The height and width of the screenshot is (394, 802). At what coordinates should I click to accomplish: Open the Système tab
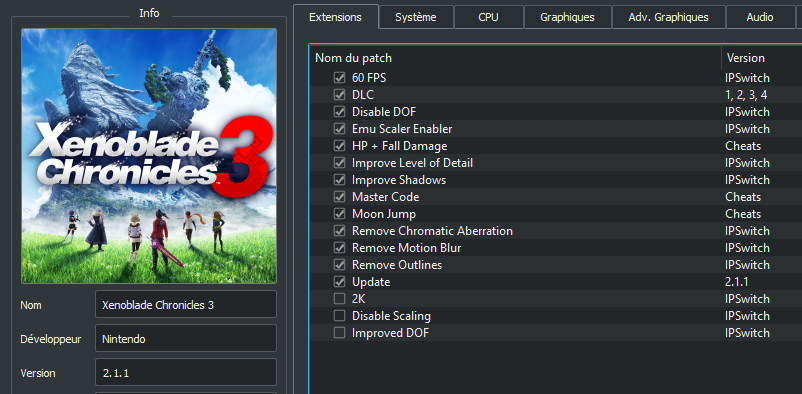point(416,17)
